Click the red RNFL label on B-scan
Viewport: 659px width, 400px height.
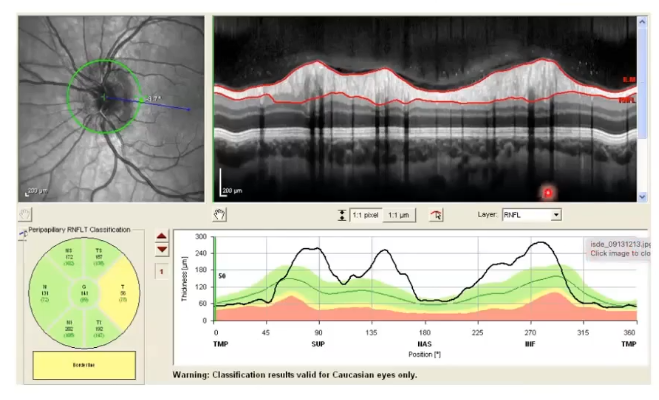tap(627, 100)
